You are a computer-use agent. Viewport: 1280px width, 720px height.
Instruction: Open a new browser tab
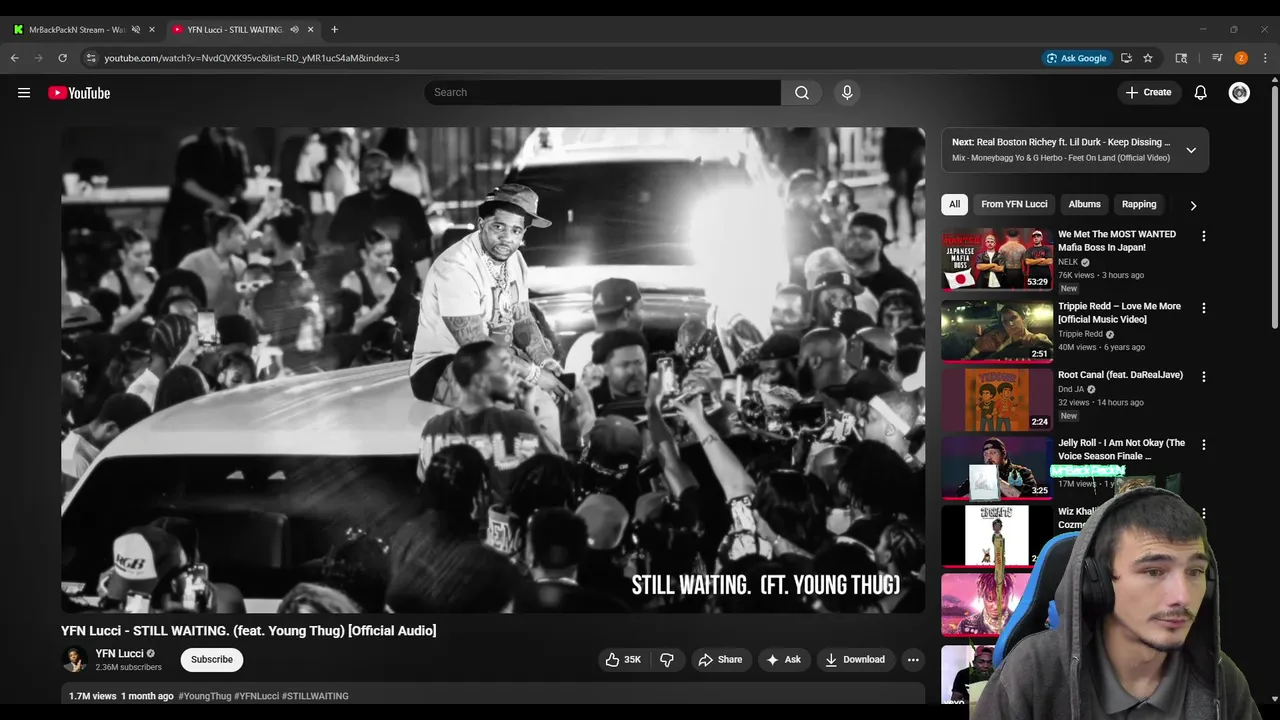tap(334, 30)
